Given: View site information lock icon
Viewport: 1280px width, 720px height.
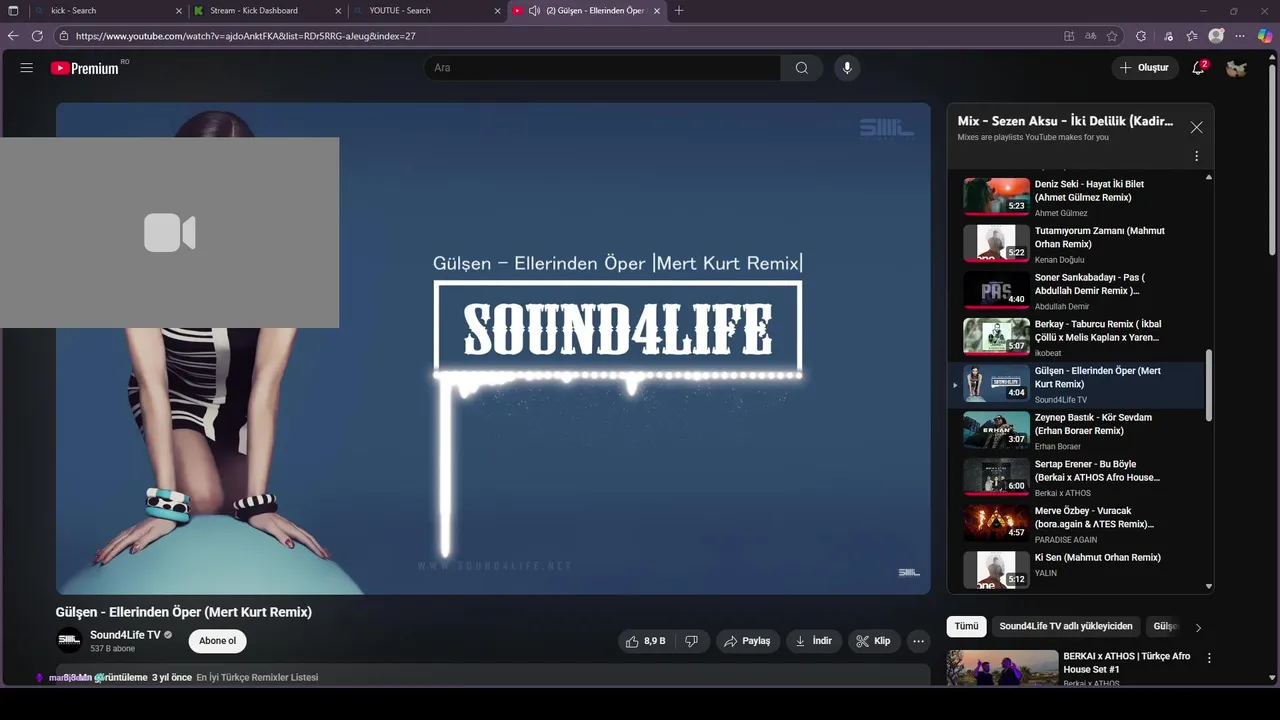Looking at the screenshot, I should pos(63,36).
